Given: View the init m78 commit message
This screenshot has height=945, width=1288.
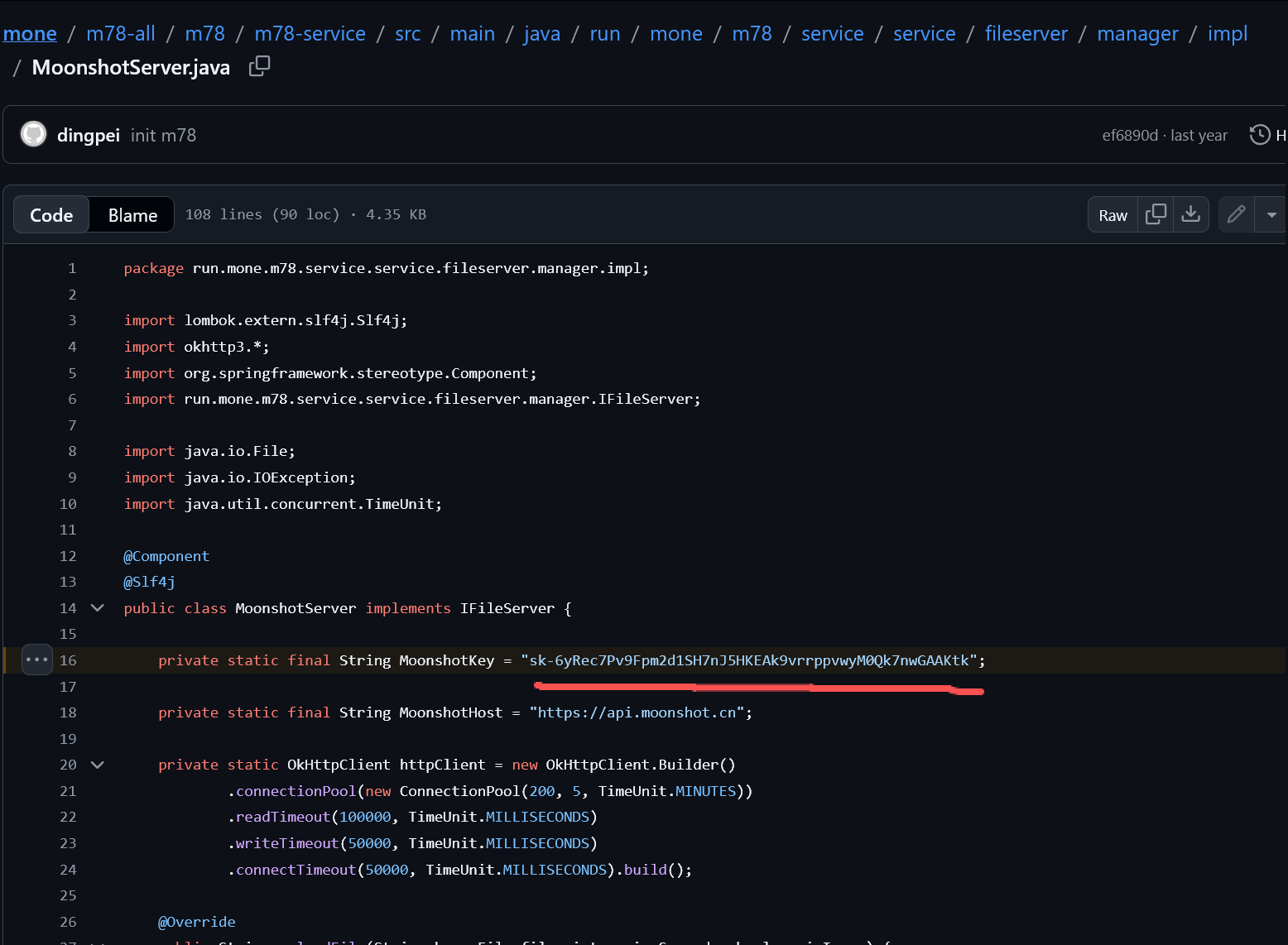Looking at the screenshot, I should click(x=163, y=136).
